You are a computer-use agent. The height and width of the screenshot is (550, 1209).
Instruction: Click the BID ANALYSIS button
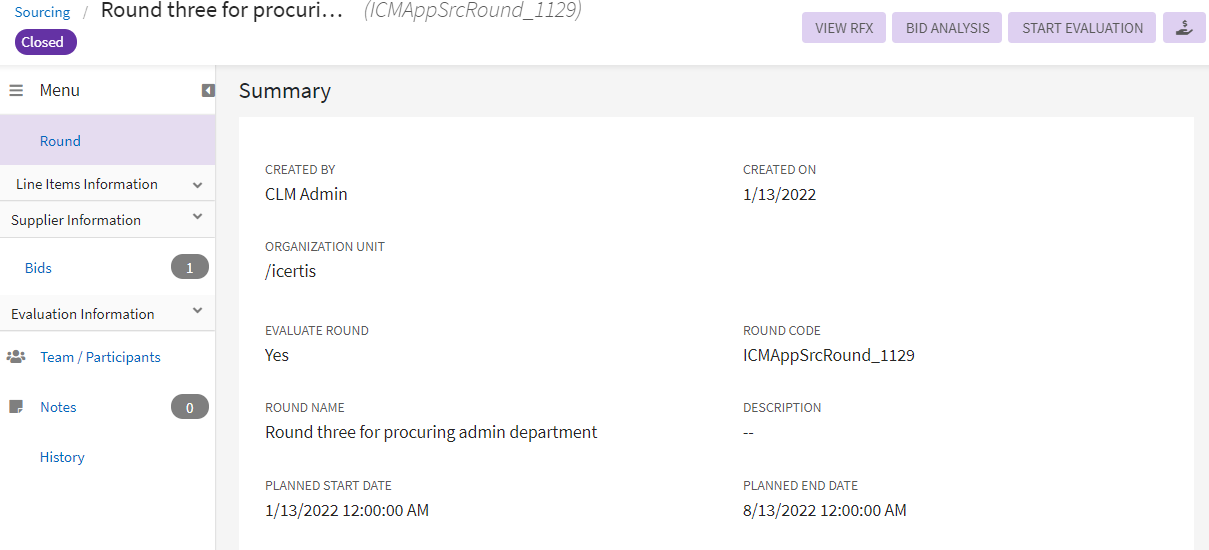click(x=947, y=28)
